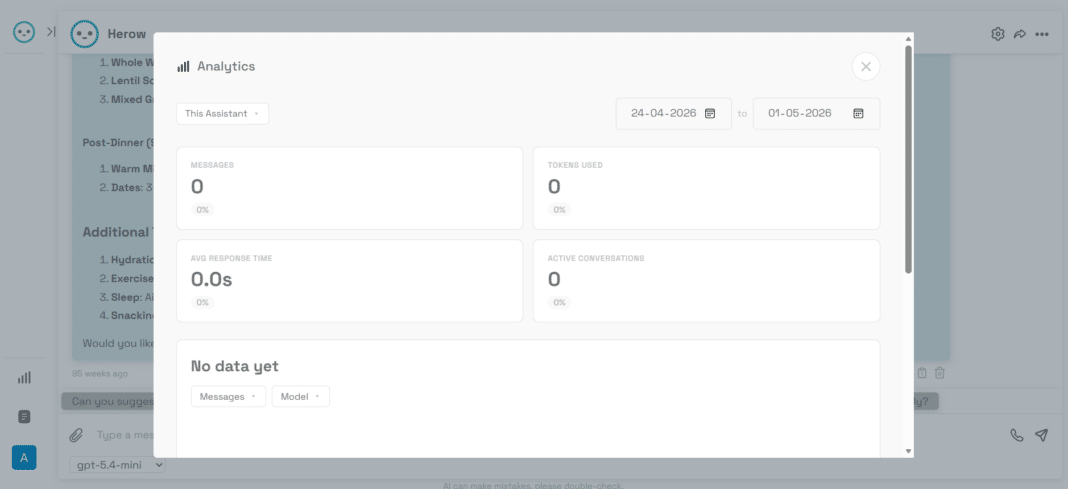Click the blue user avatar "A"
Image resolution: width=1068 pixels, height=489 pixels.
pyautogui.click(x=25, y=458)
